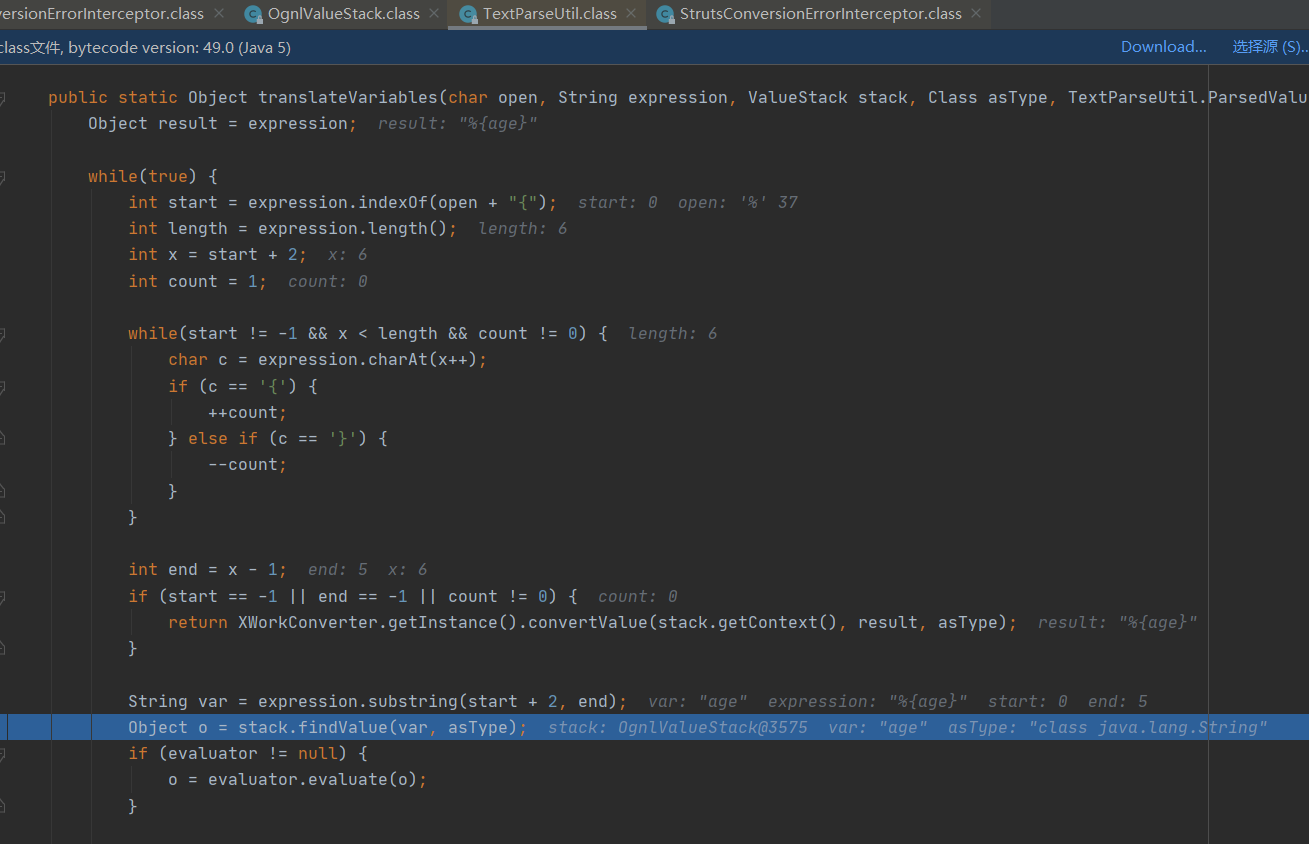Click expression.charAt(x++) call
Image resolution: width=1309 pixels, height=844 pixels.
(x=368, y=360)
